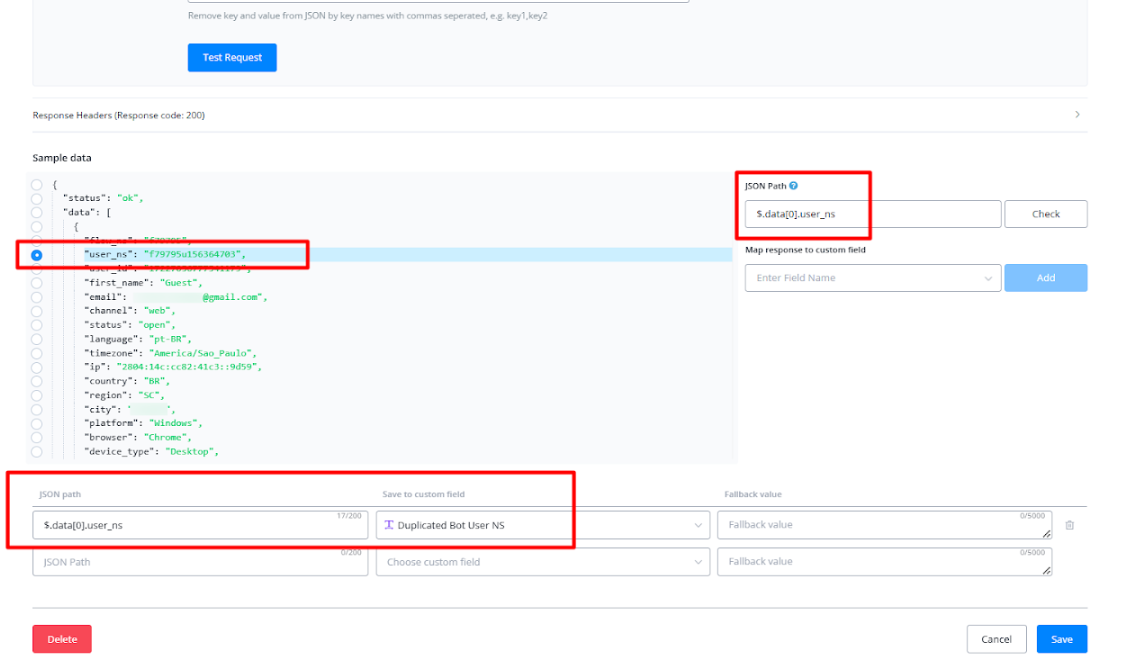Click the trash icon beside first mapping row

tap(1069, 525)
